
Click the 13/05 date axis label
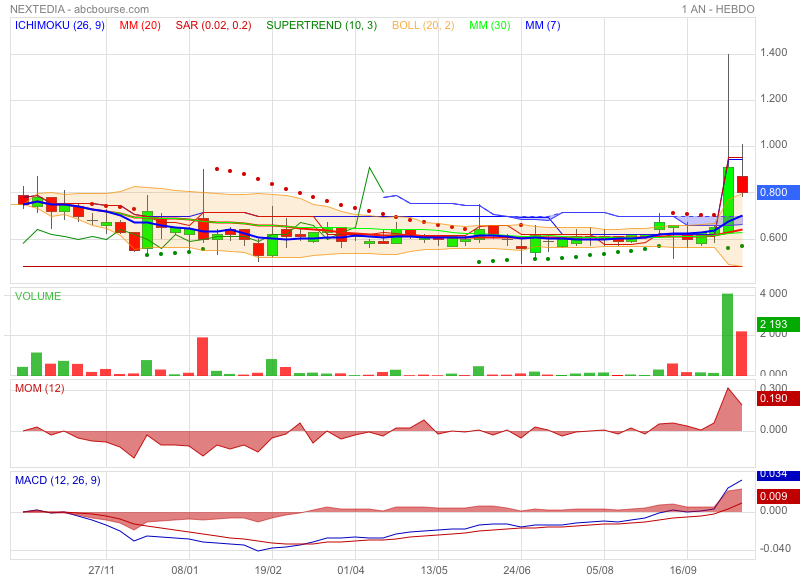point(434,570)
